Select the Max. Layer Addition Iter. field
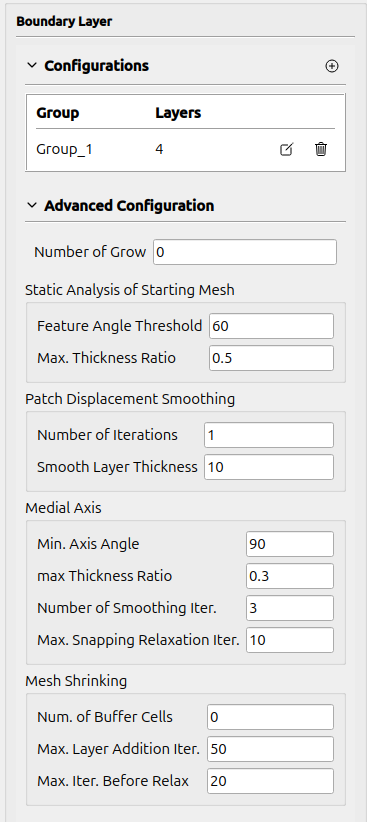This screenshot has width=367, height=822. click(270, 749)
